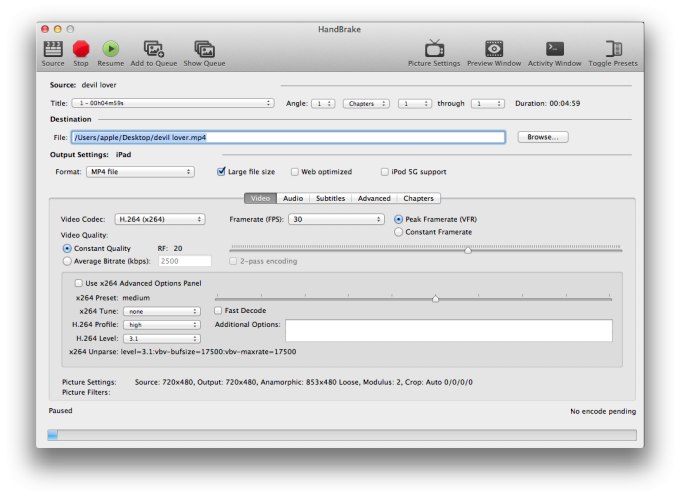Click the encode progress bar

coord(342,435)
